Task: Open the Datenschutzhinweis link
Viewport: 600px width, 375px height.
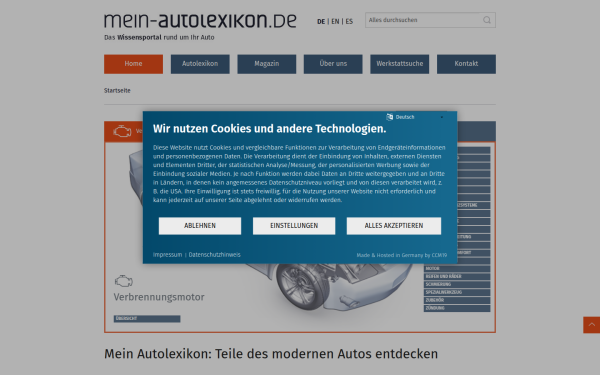Action: tap(214, 254)
